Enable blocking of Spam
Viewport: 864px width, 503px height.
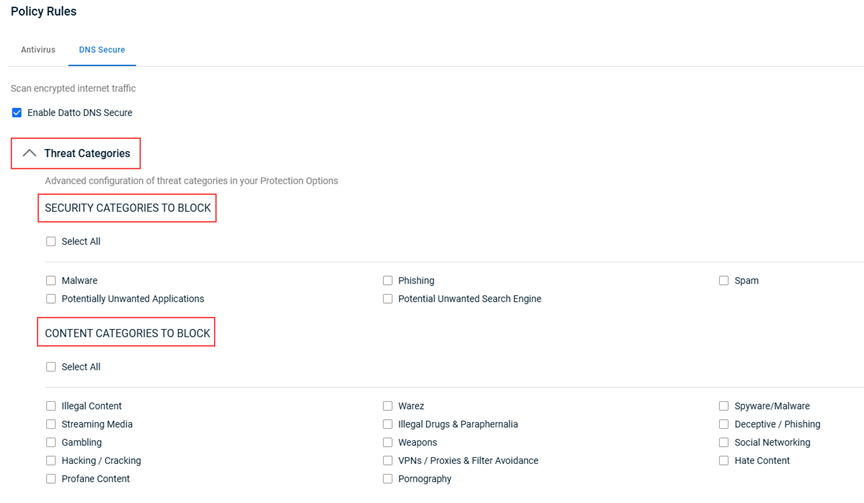click(x=724, y=280)
